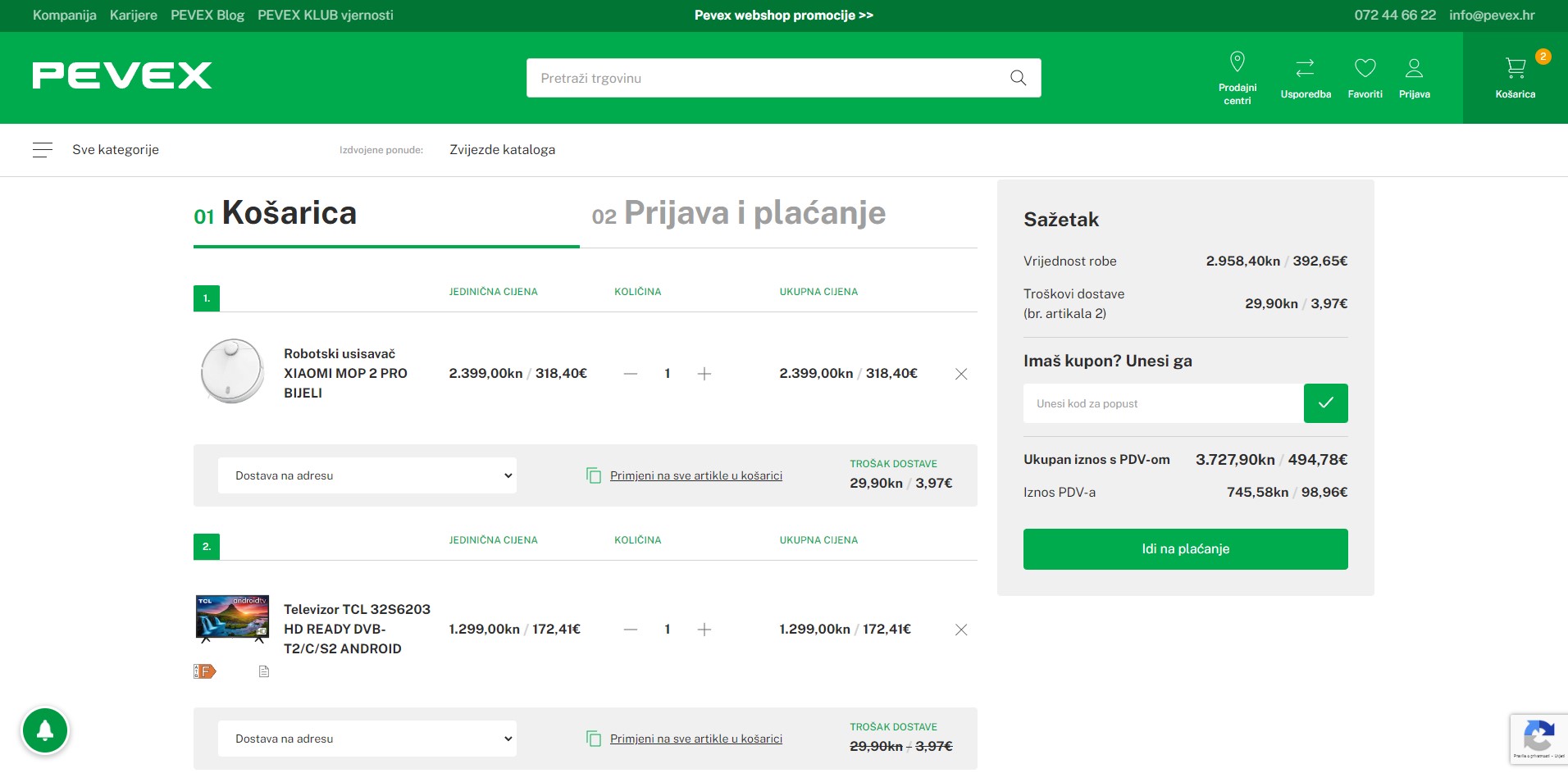Click the search magnifier icon
This screenshot has height=773, width=1568.
[x=1018, y=78]
